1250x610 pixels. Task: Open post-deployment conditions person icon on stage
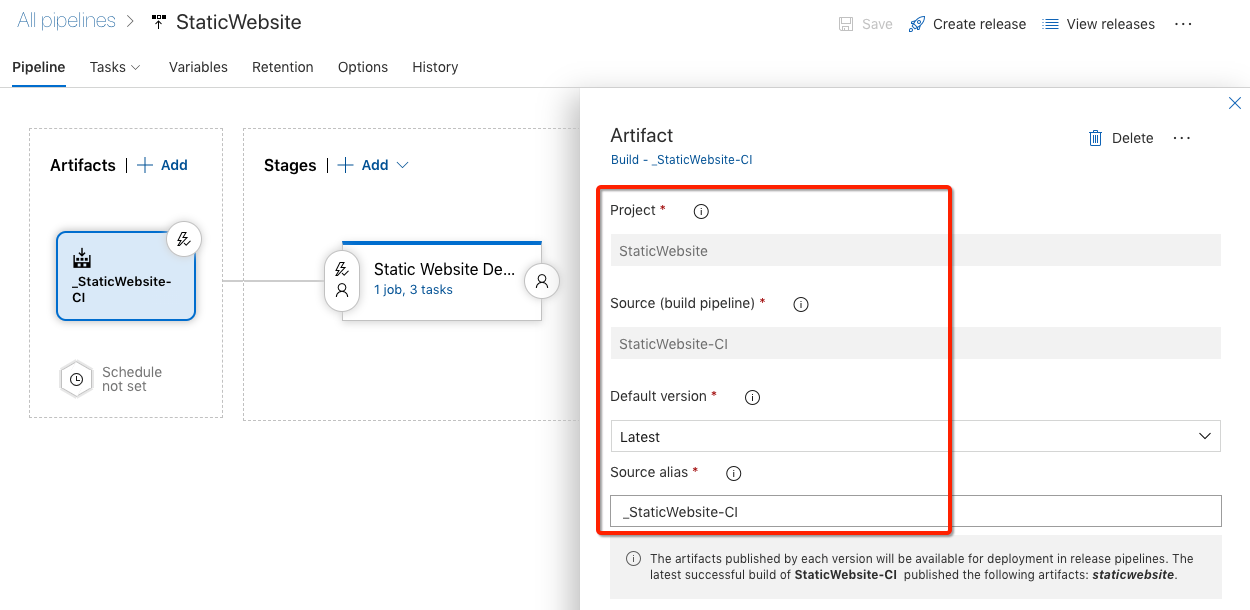(542, 281)
